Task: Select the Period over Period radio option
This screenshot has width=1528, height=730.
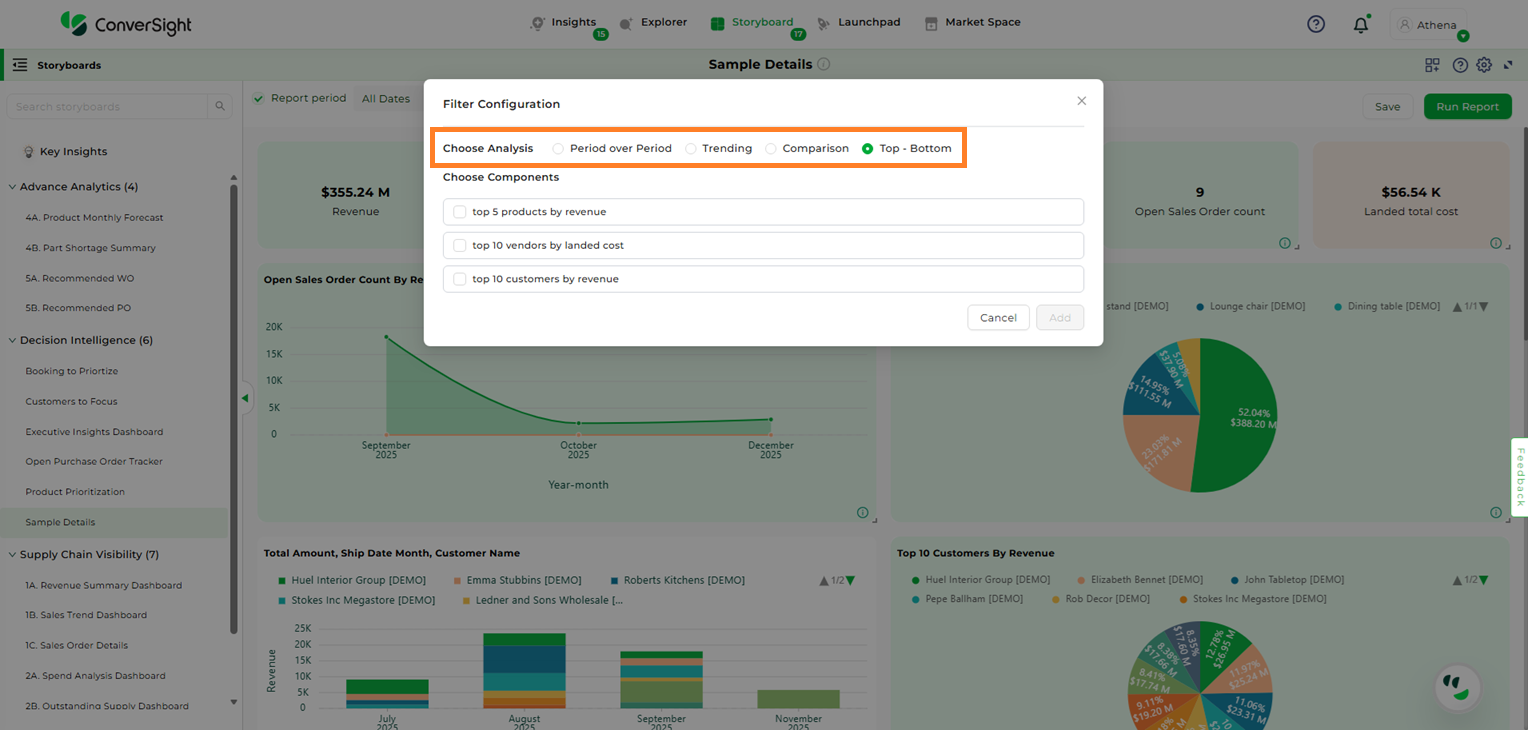Action: coord(558,149)
